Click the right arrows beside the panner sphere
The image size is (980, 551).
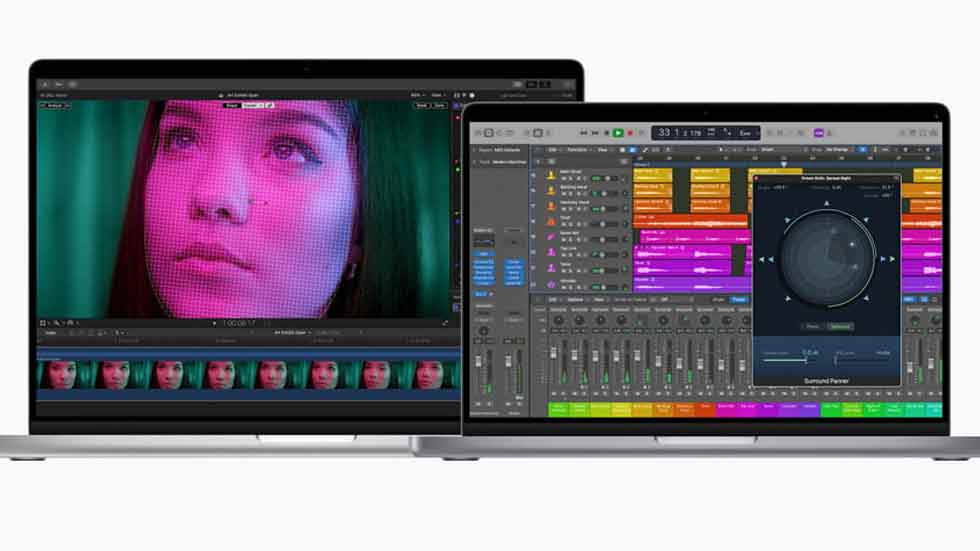(887, 259)
